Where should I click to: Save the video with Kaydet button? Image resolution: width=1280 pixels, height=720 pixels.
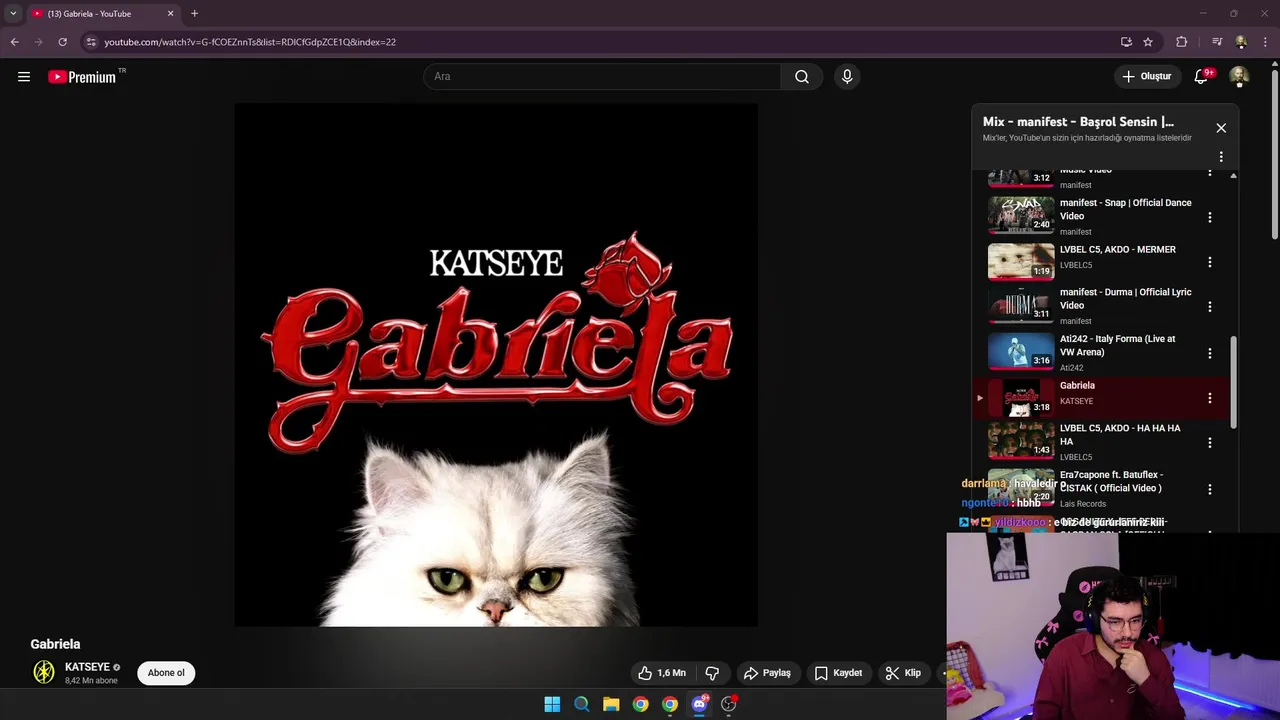[838, 673]
